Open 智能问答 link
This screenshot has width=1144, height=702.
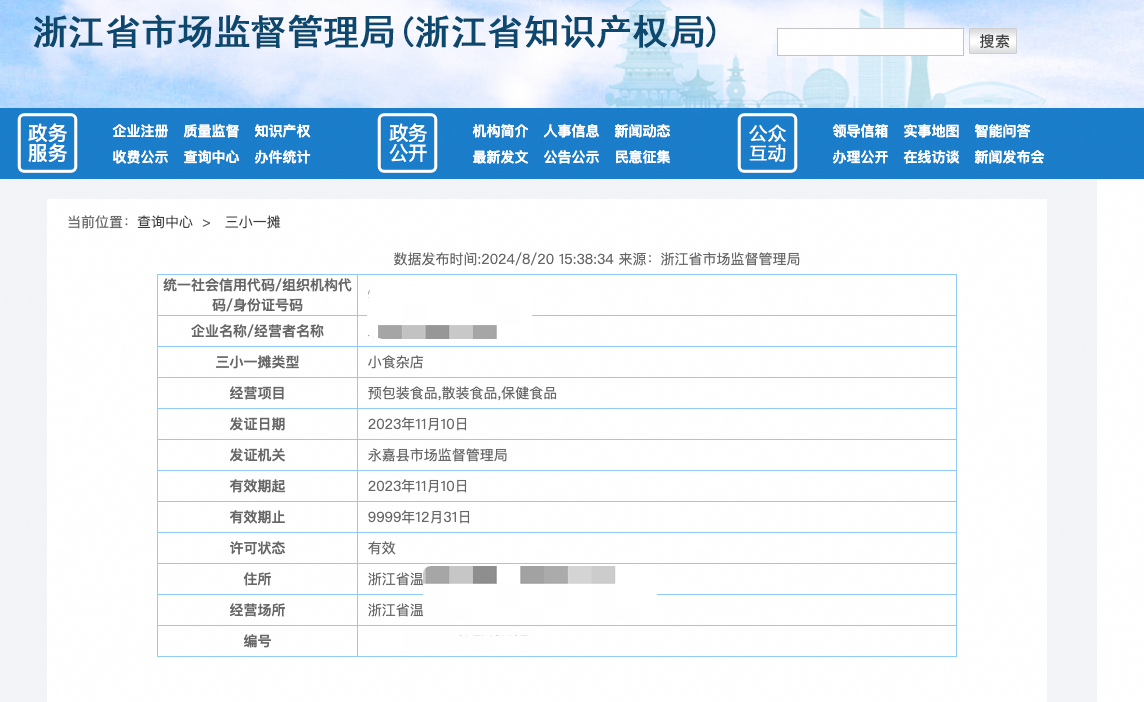pos(1002,131)
